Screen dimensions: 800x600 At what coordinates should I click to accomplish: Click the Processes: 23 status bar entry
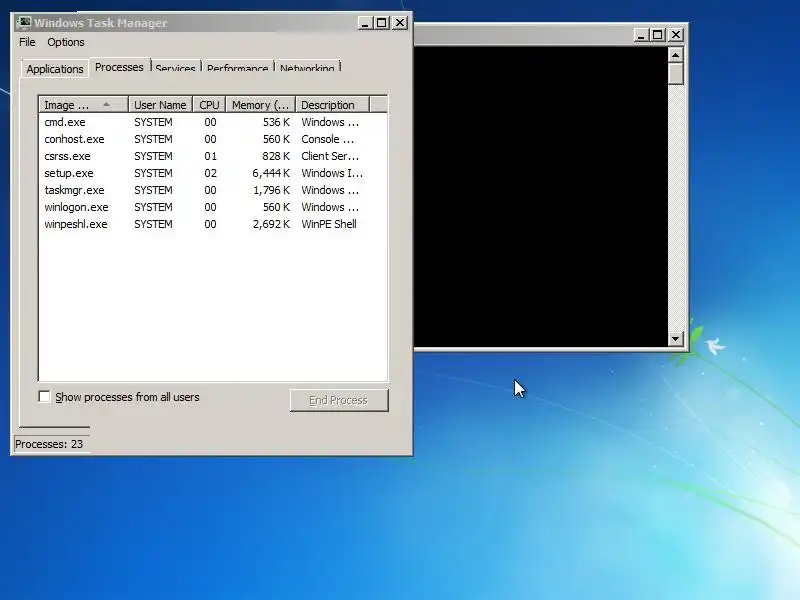coord(49,444)
